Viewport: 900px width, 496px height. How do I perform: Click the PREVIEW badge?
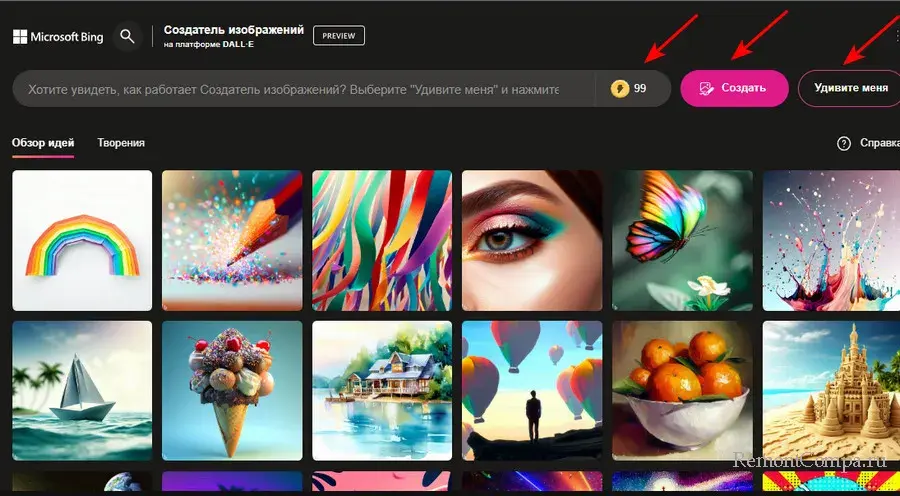pyautogui.click(x=339, y=36)
